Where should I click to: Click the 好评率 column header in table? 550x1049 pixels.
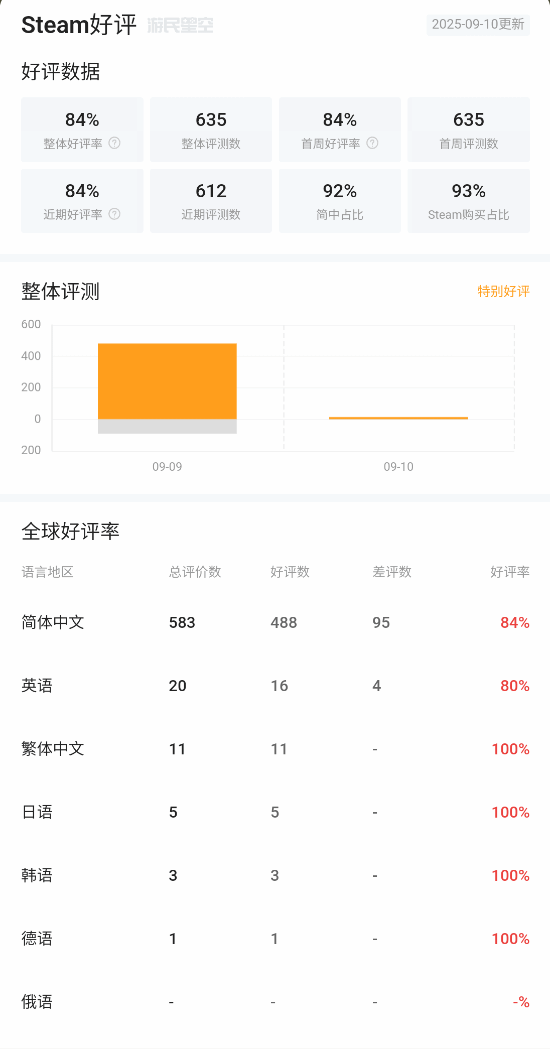[510, 572]
